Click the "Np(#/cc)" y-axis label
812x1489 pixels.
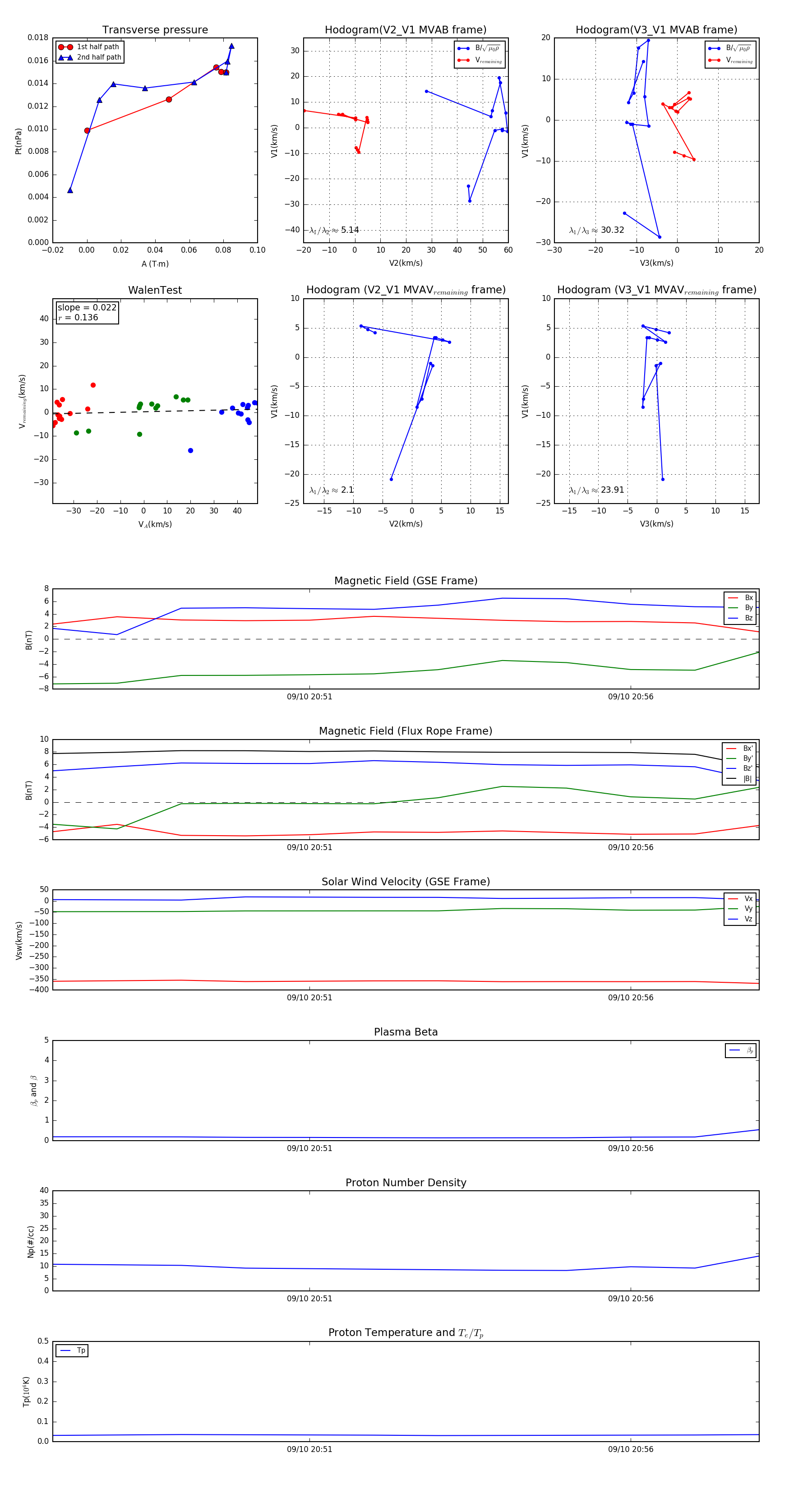click(31, 1242)
